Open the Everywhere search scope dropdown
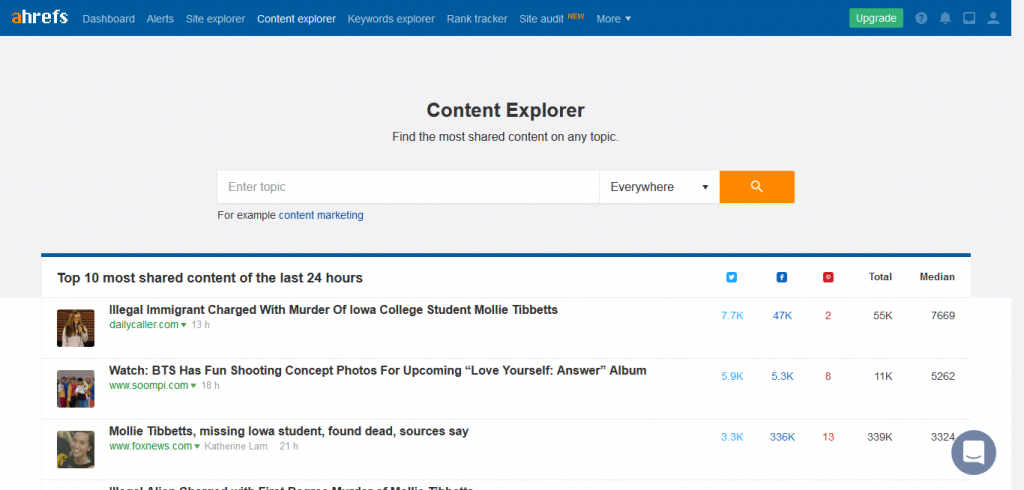This screenshot has width=1024, height=490. tap(660, 187)
